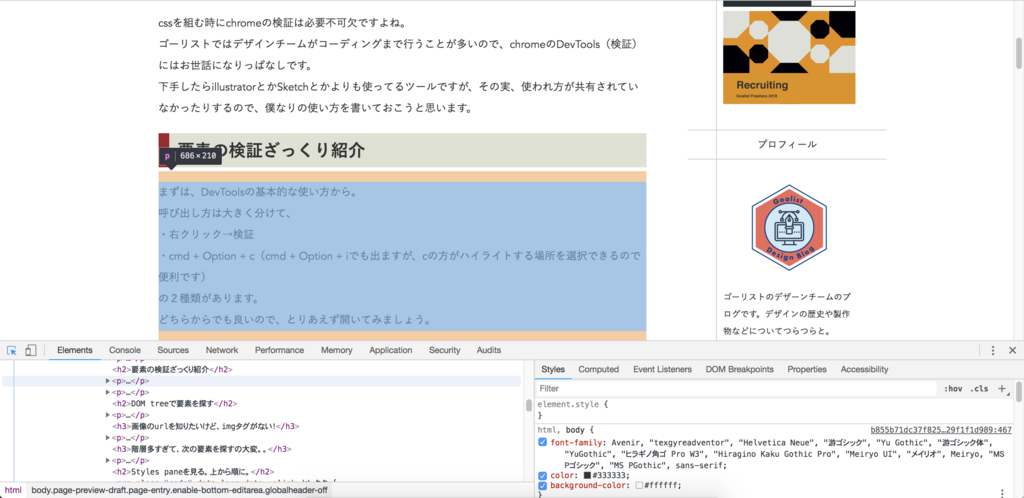1024x498 pixels.
Task: Switch to the Network tab
Action: [x=222, y=350]
